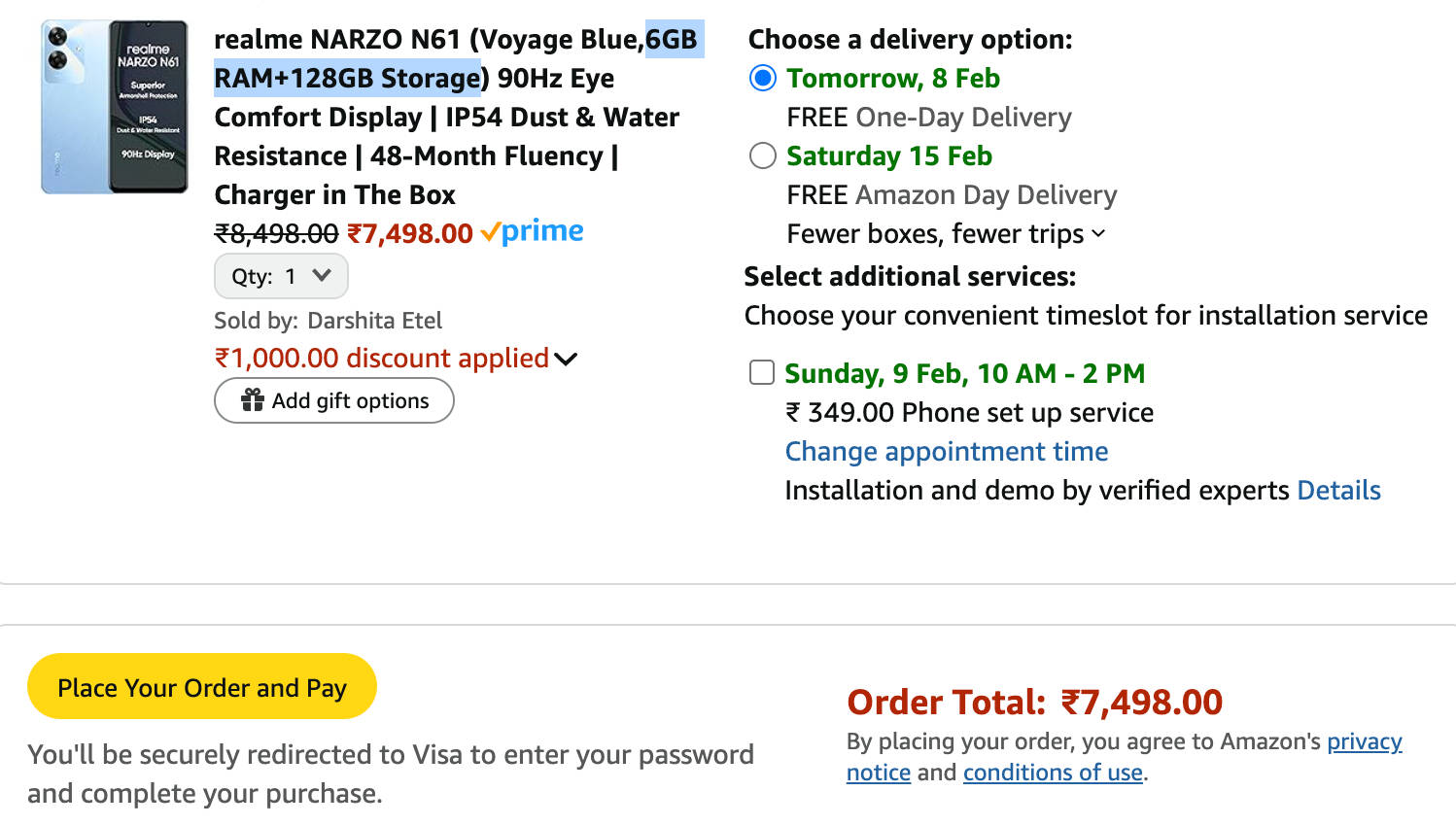Open the Change appointment time link
The image size is (1456, 826).
(x=946, y=451)
